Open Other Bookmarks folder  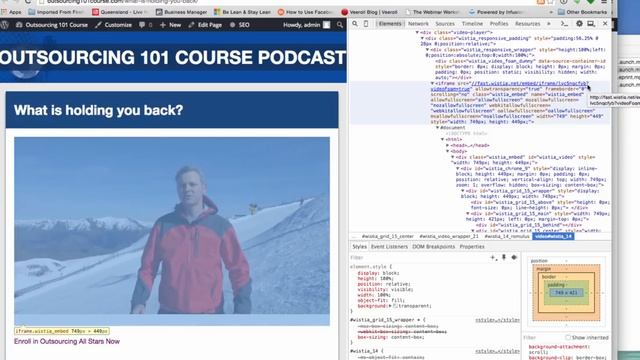[582, 12]
